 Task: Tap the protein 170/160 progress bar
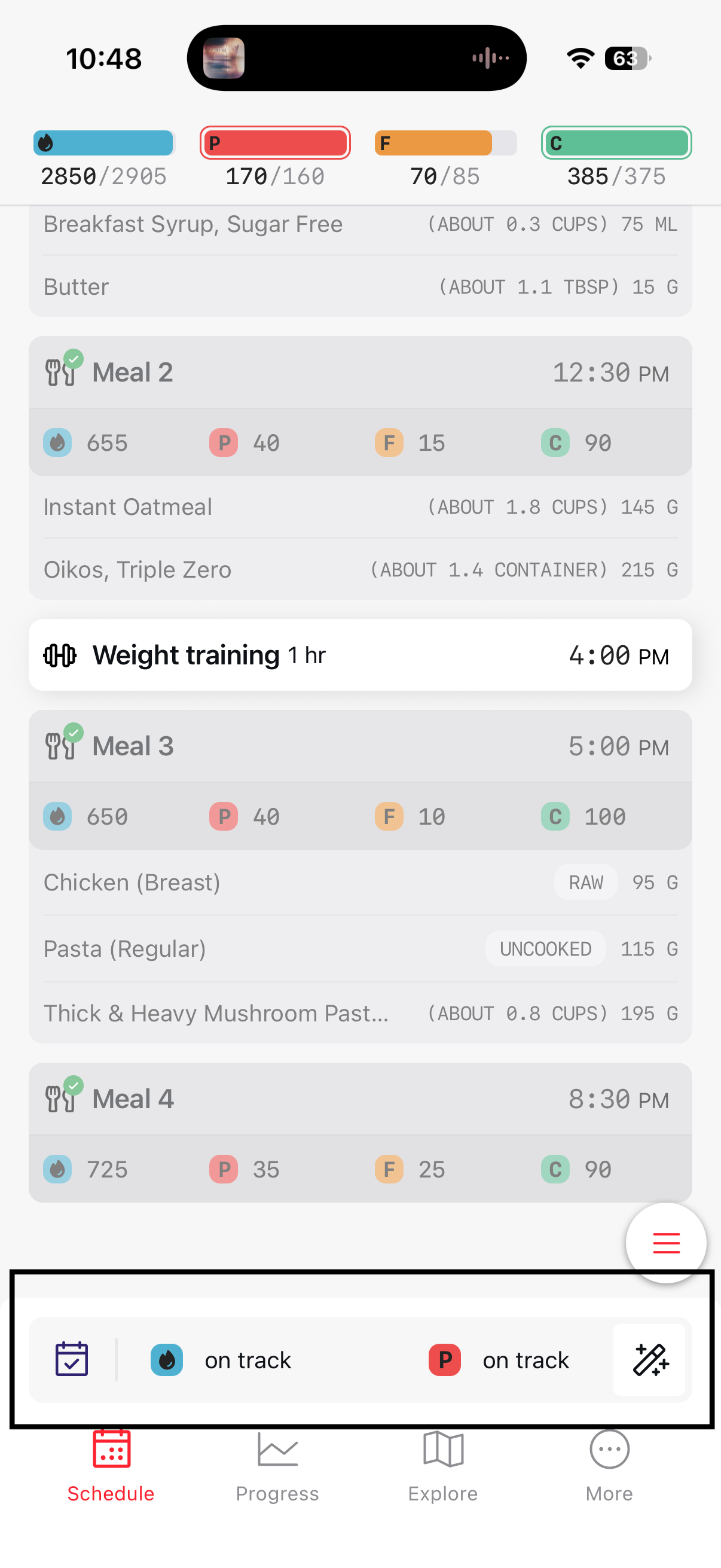[275, 144]
